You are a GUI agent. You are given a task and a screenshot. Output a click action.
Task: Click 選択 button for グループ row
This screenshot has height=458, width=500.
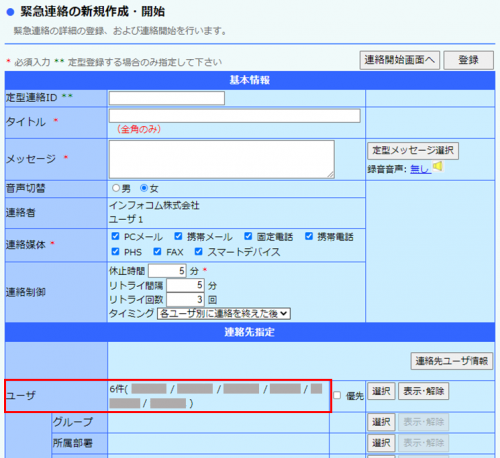coord(381,422)
